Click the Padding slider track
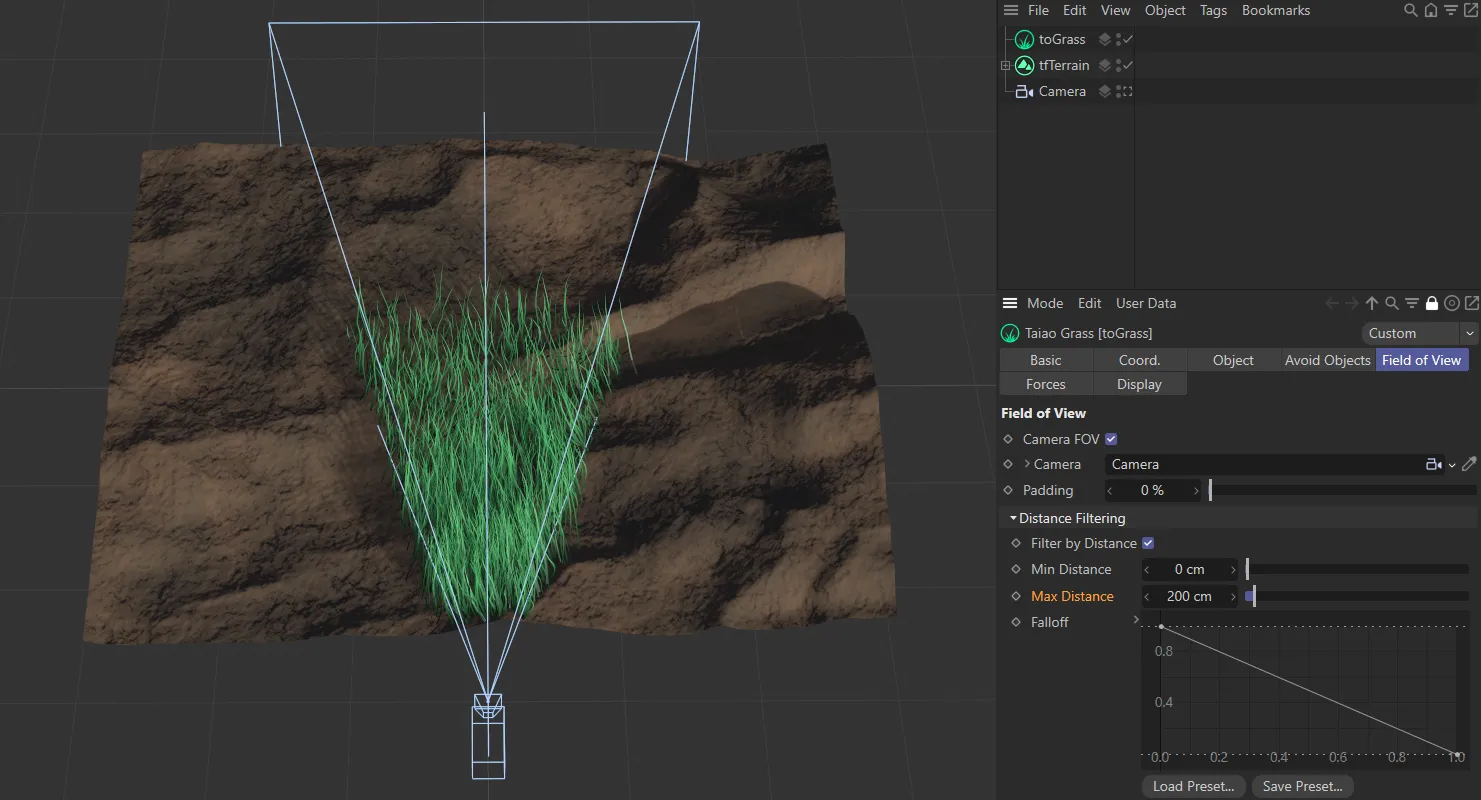The width and height of the screenshot is (1481, 800). [x=1342, y=490]
